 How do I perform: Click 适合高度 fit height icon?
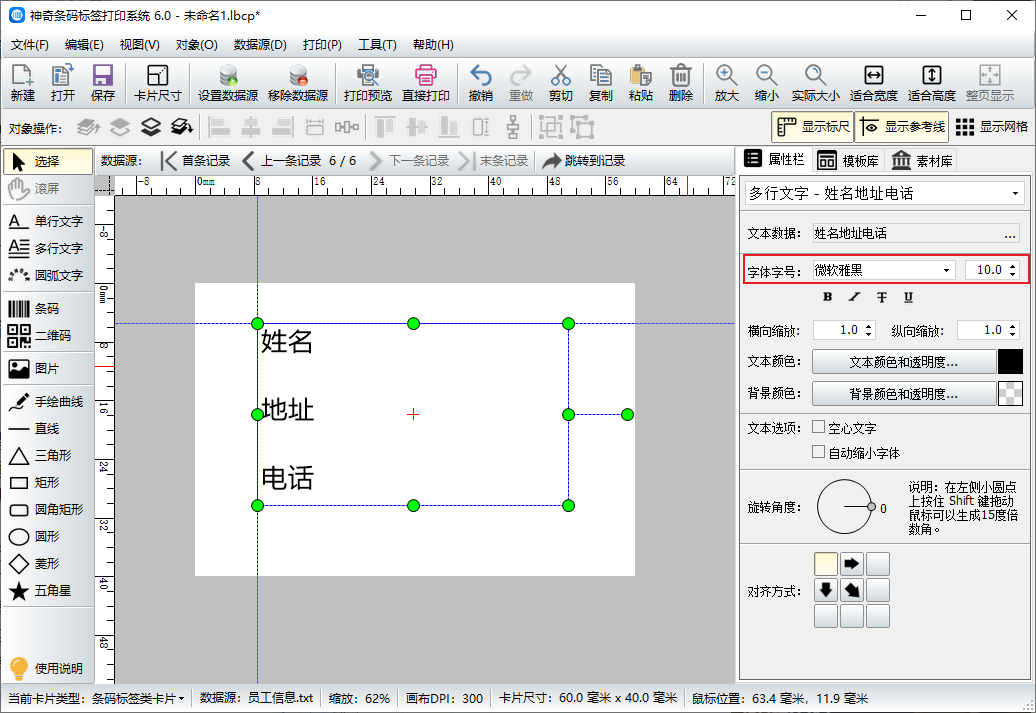932,83
